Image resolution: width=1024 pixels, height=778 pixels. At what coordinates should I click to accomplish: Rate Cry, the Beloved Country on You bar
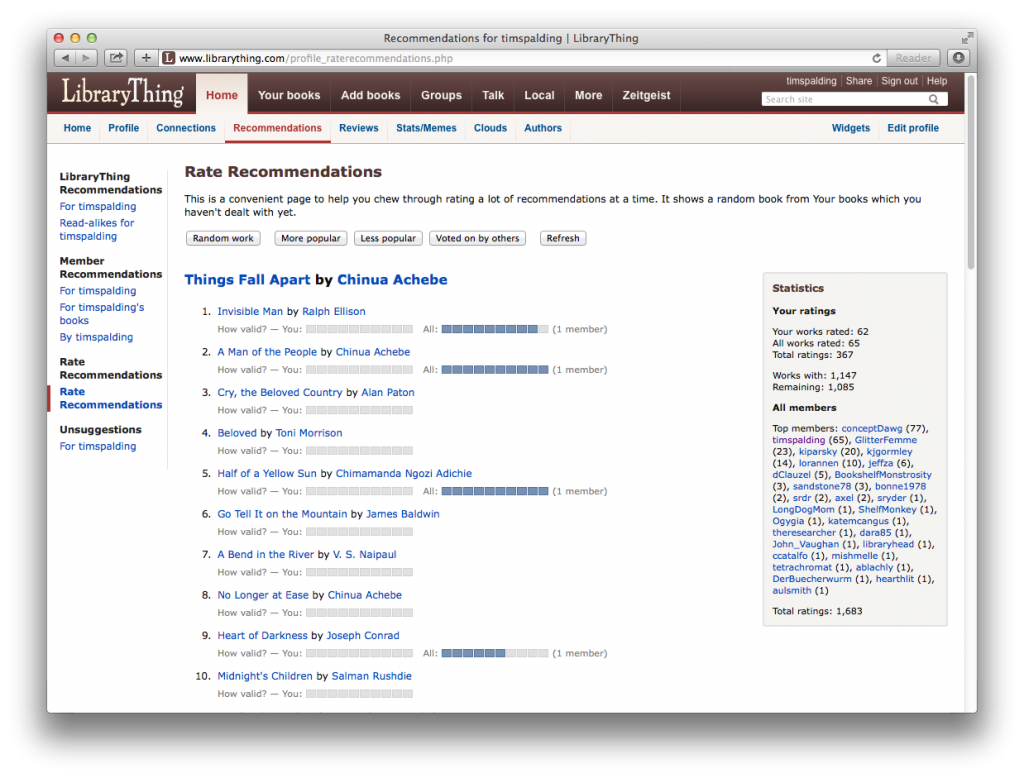click(359, 410)
